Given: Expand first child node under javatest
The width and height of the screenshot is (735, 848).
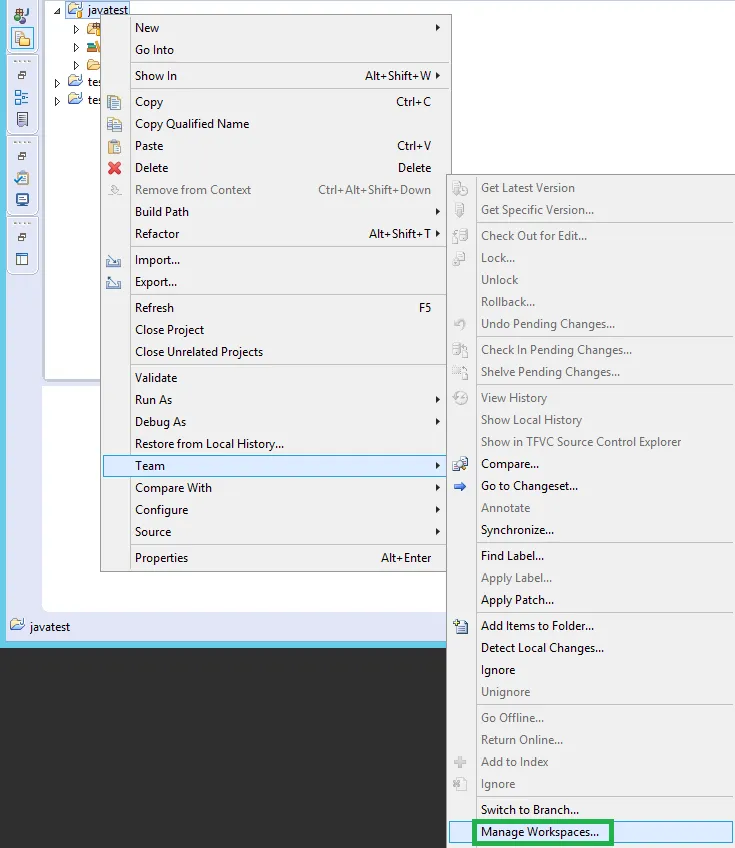Looking at the screenshot, I should point(76,29).
